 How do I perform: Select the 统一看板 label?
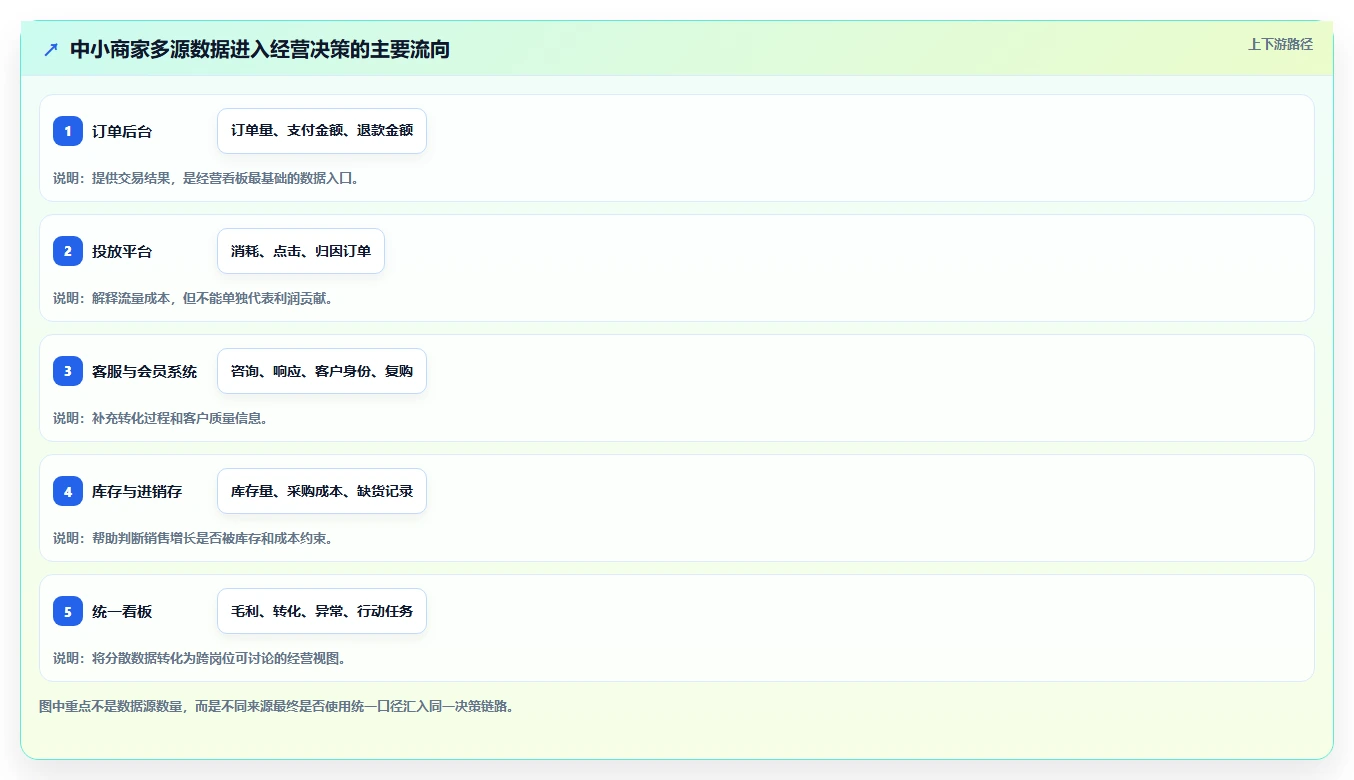122,611
